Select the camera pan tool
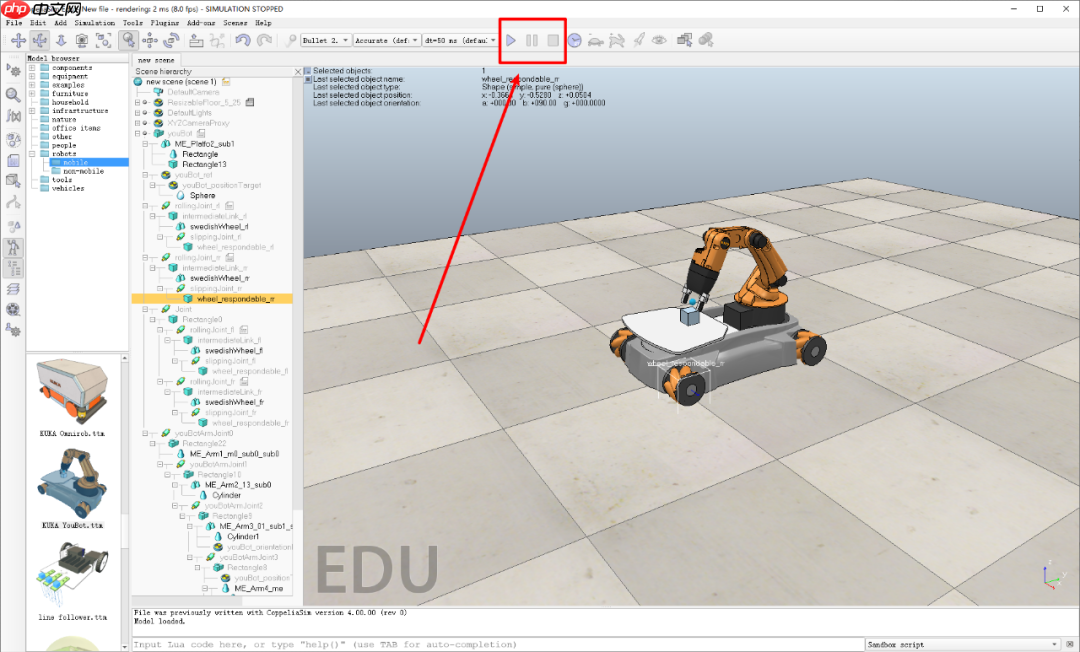Viewport: 1080px width, 652px height. pos(18,41)
